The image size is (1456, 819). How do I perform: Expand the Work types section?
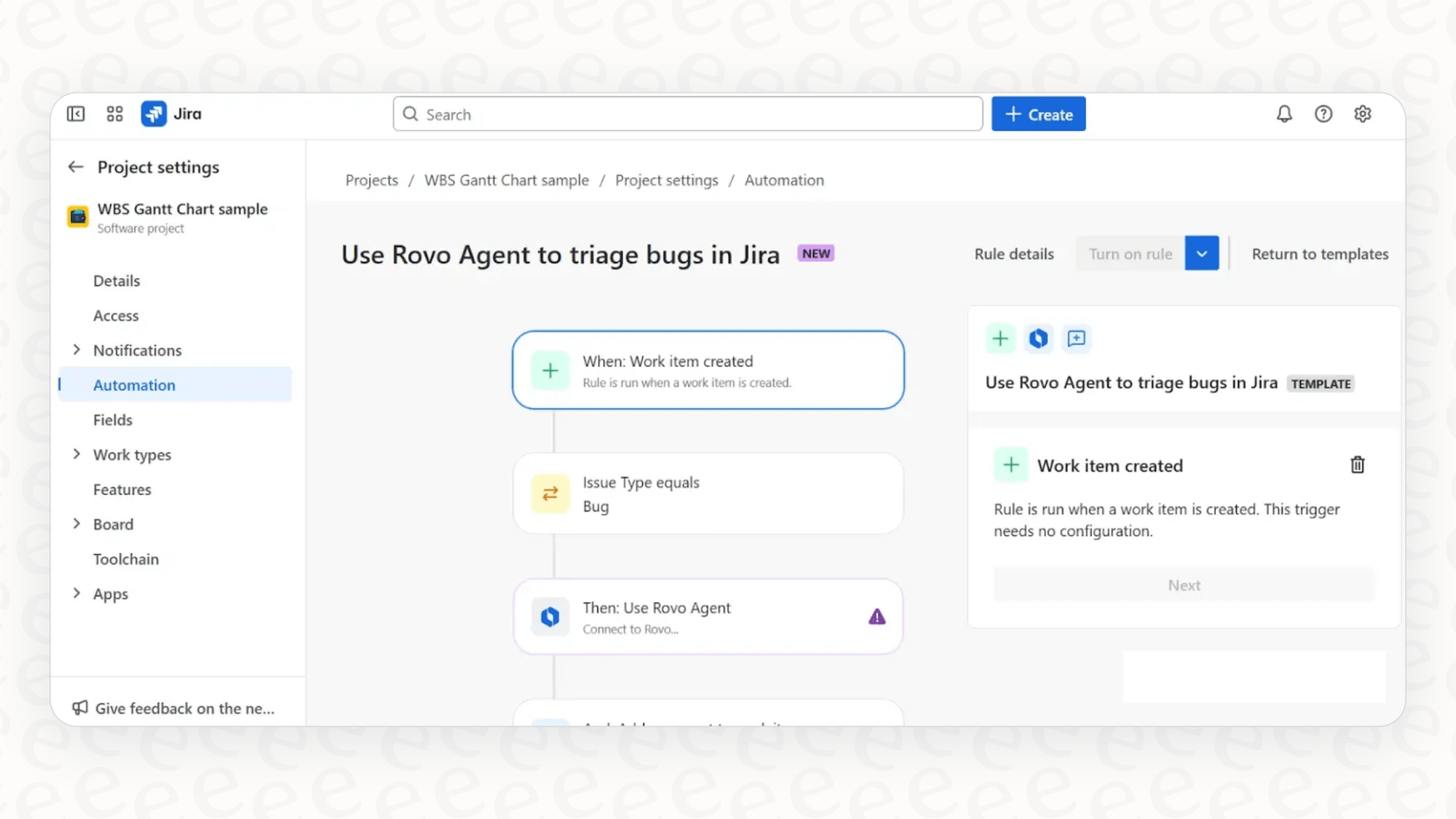coord(76,454)
